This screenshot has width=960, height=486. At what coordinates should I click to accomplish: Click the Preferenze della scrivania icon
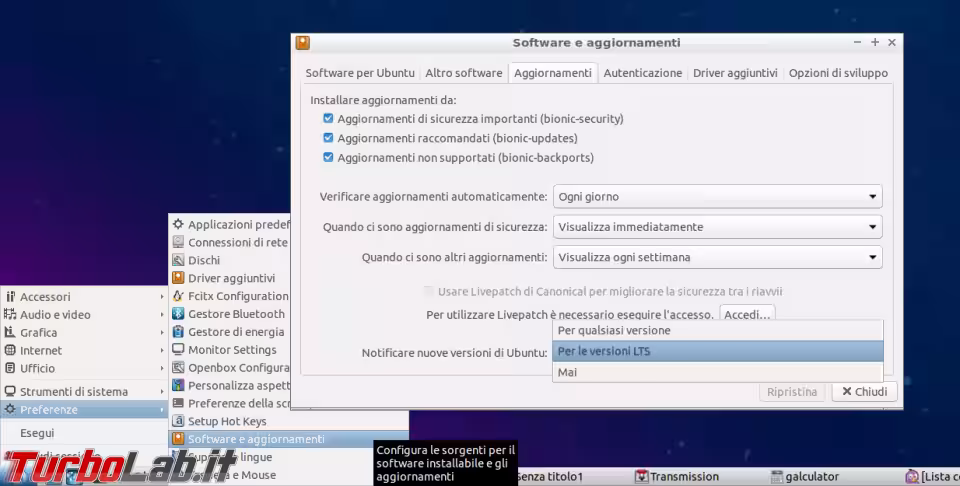(178, 403)
